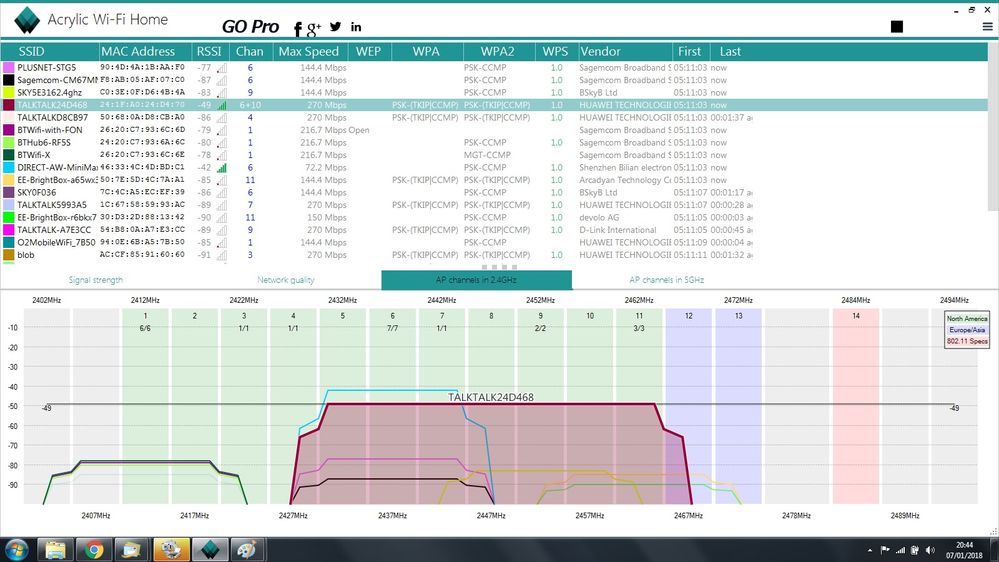Select the O2MobileWiFi_7B50 network
This screenshot has height=562, width=999.
click(494, 243)
